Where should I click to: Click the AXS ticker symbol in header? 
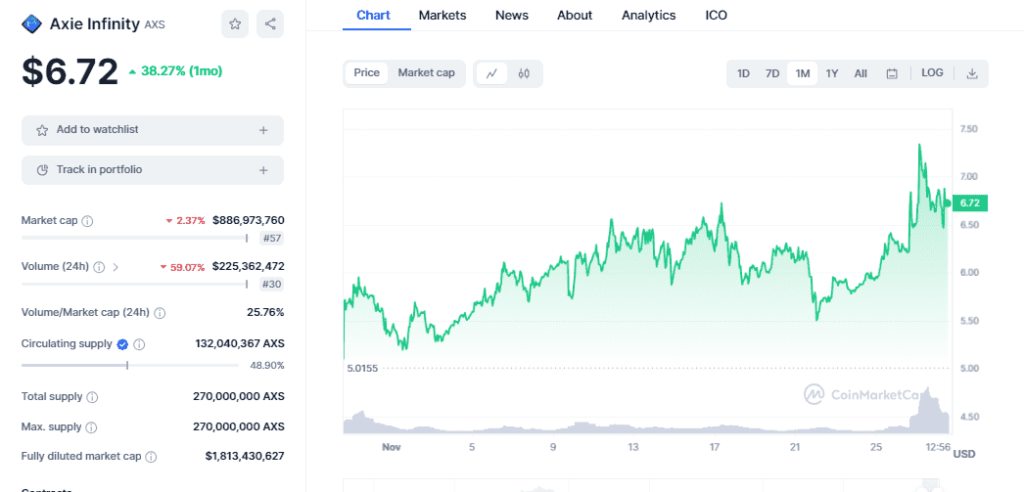pyautogui.click(x=155, y=25)
